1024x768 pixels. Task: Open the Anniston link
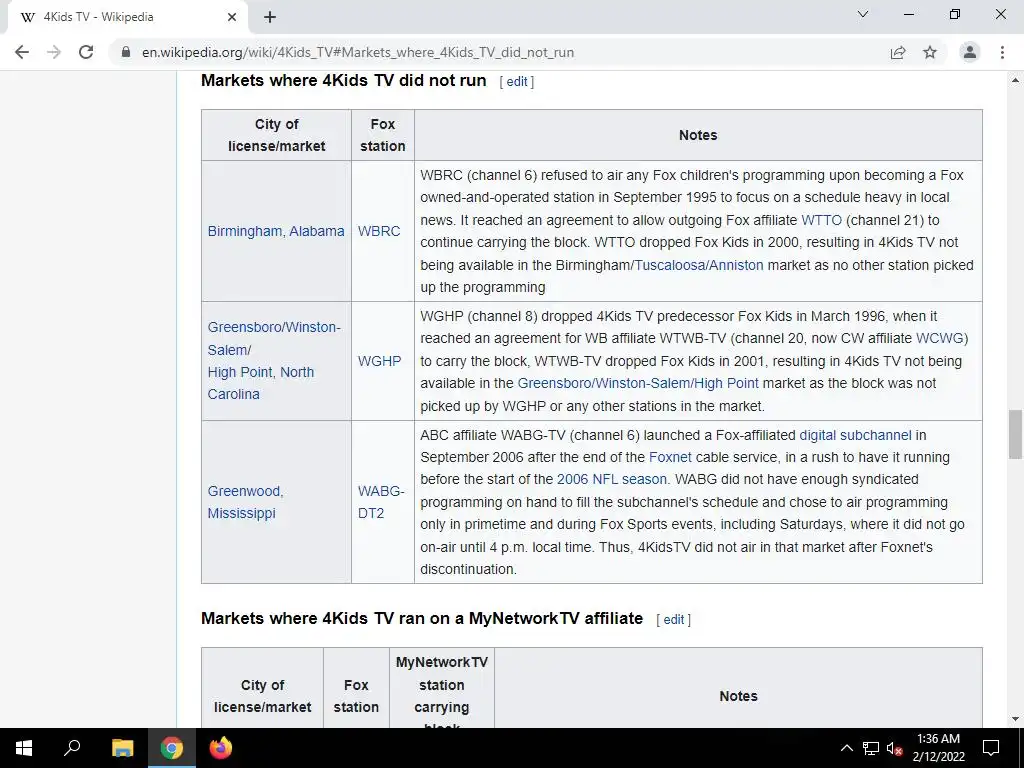pyautogui.click(x=736, y=265)
